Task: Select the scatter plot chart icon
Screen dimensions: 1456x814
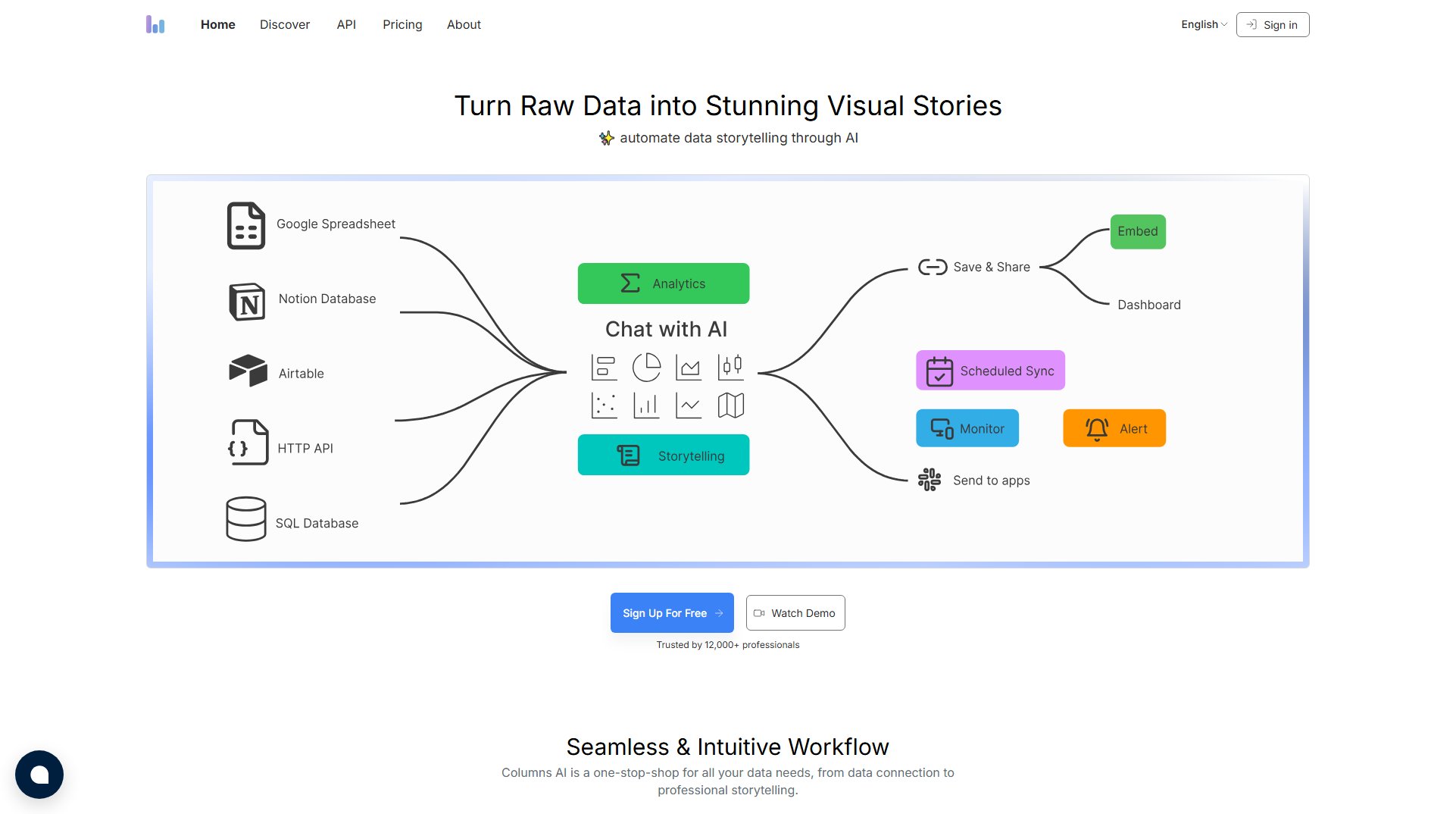Action: coord(604,404)
